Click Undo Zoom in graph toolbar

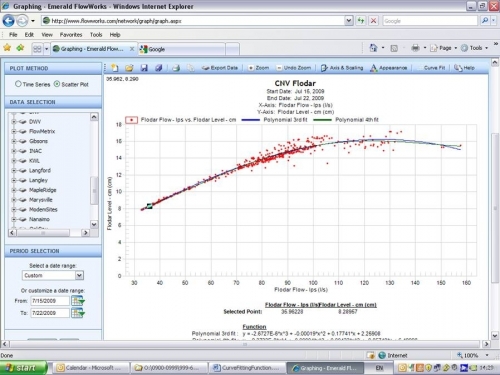click(294, 68)
